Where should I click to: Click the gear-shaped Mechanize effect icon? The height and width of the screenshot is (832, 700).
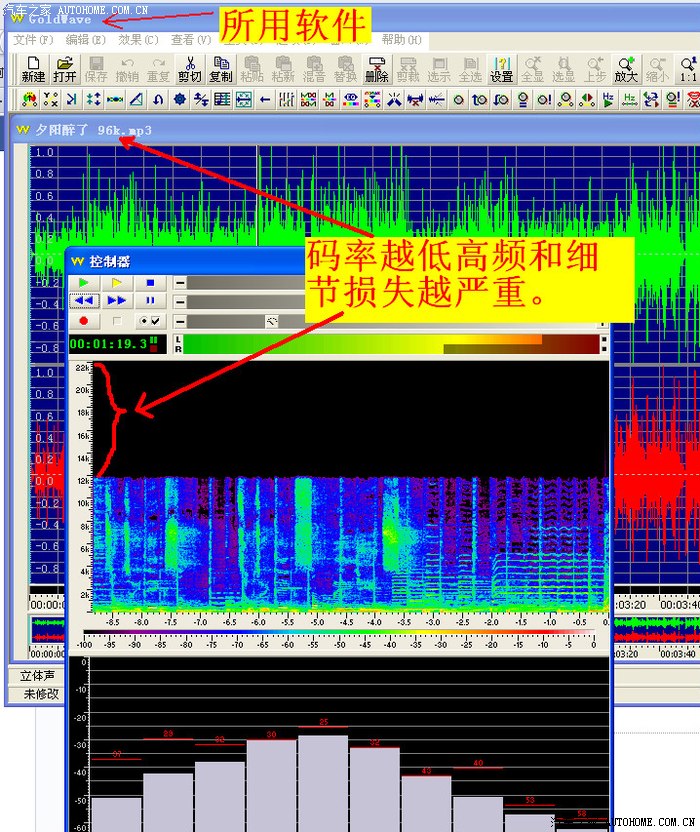(x=179, y=99)
